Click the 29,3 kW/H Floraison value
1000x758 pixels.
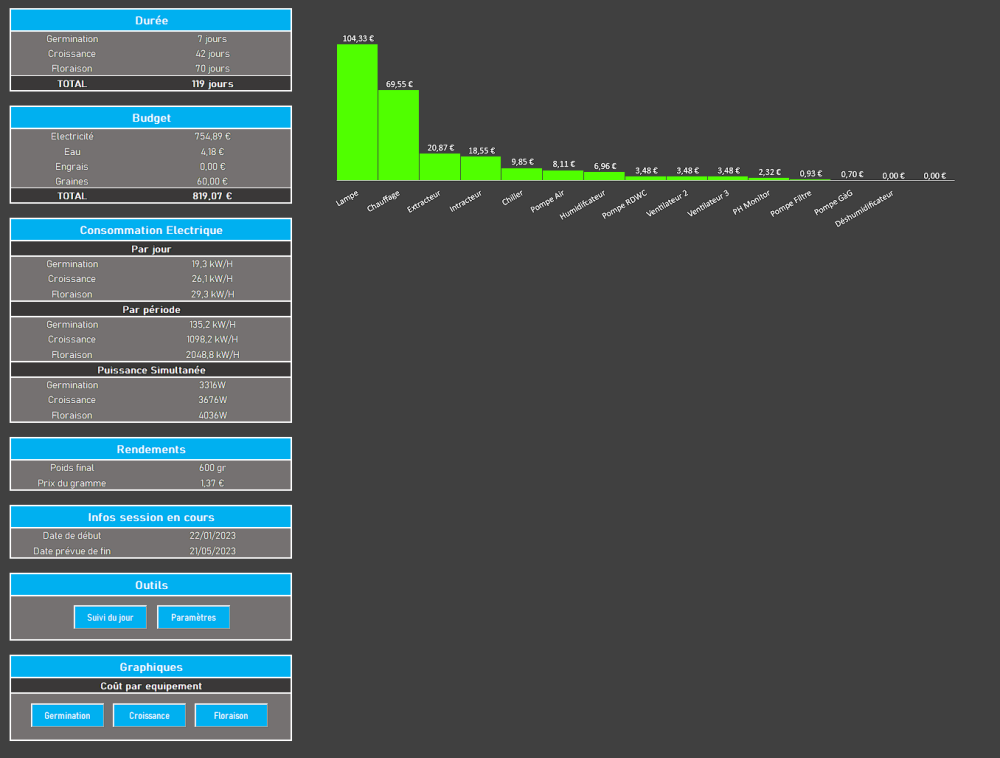point(212,294)
